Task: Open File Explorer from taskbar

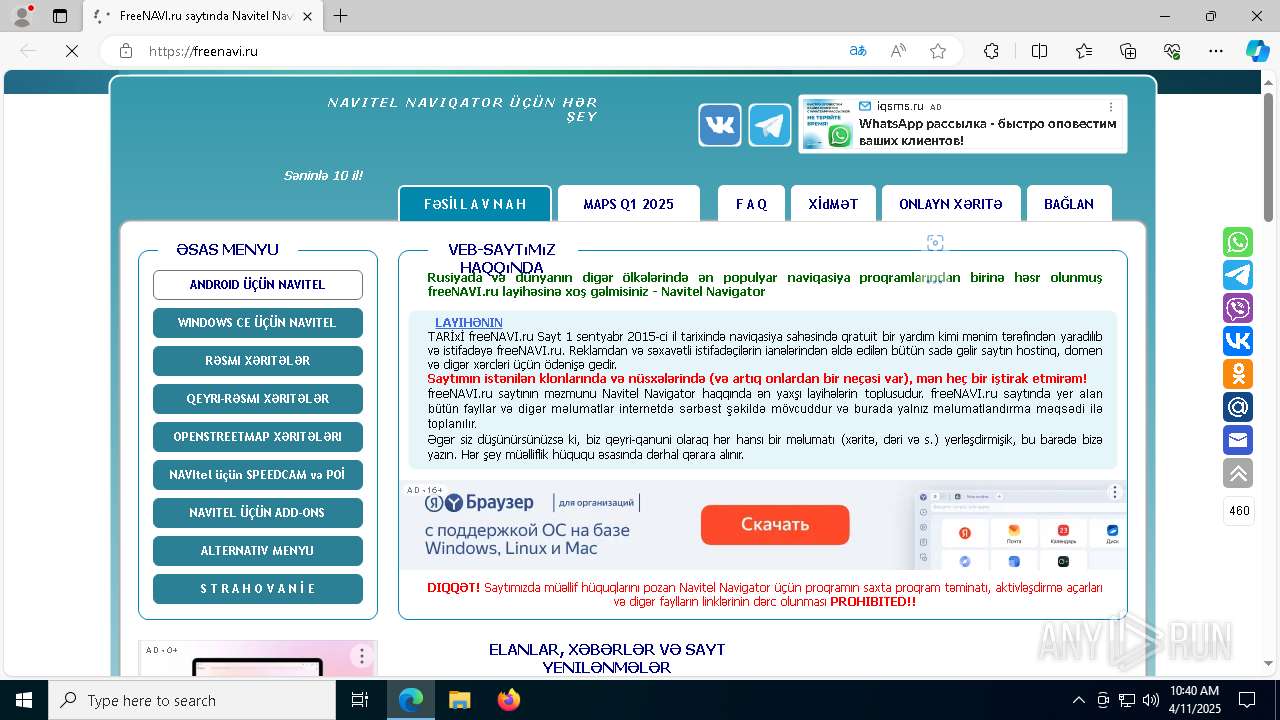Action: click(x=459, y=700)
